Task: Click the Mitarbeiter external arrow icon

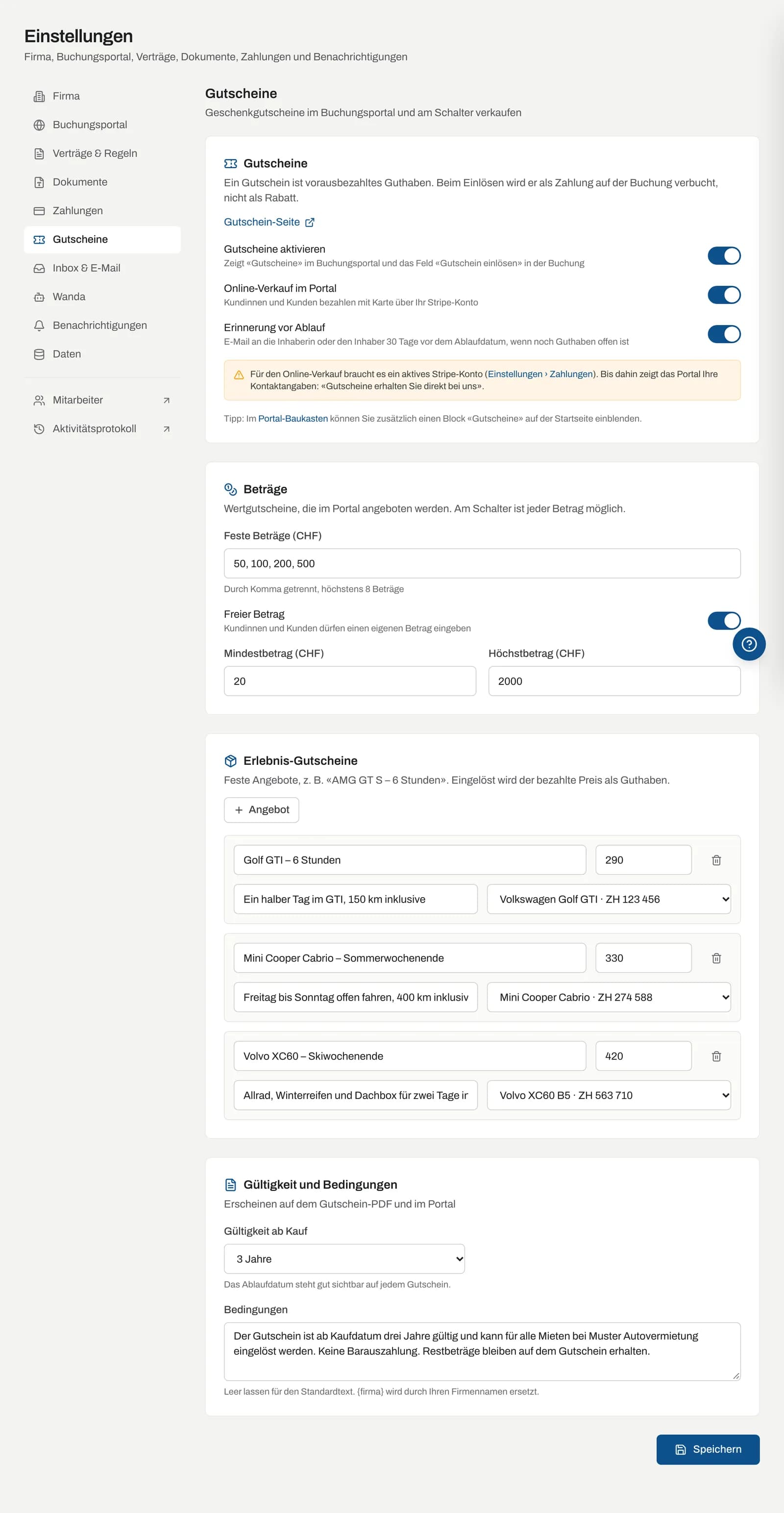Action: [x=167, y=401]
